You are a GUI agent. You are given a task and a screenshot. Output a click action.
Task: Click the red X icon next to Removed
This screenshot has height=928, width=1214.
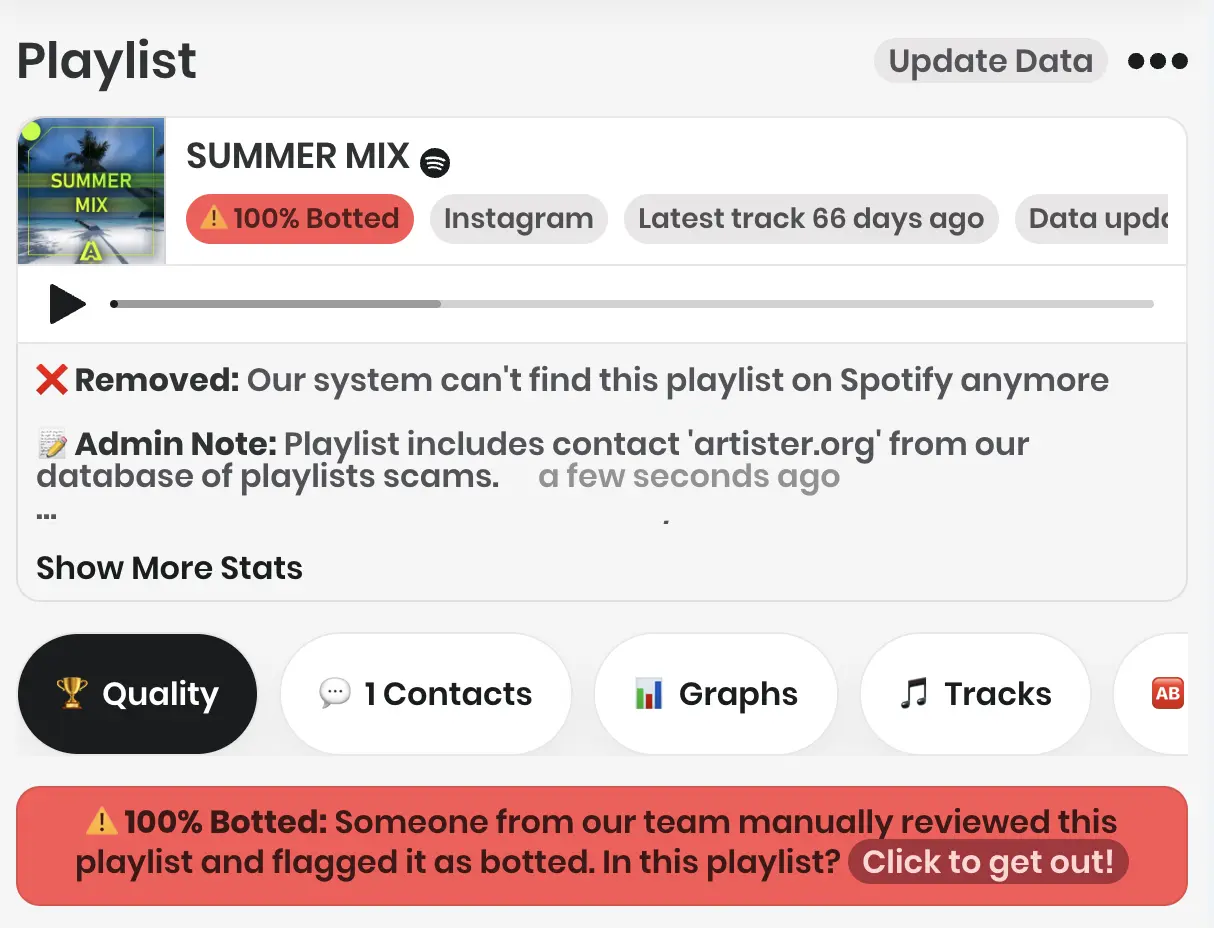[51, 379]
